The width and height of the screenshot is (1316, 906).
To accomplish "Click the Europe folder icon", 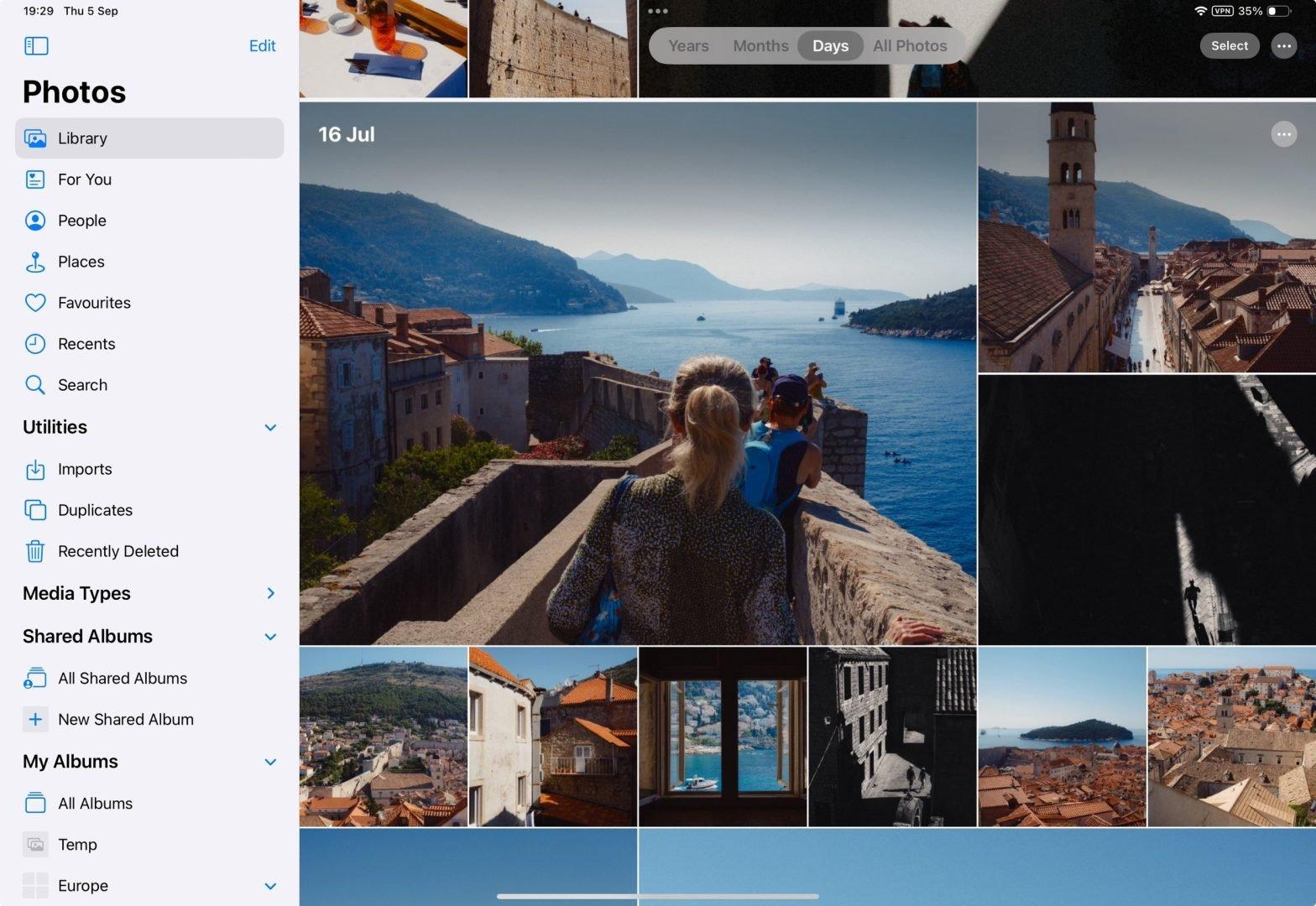I will 35,885.
